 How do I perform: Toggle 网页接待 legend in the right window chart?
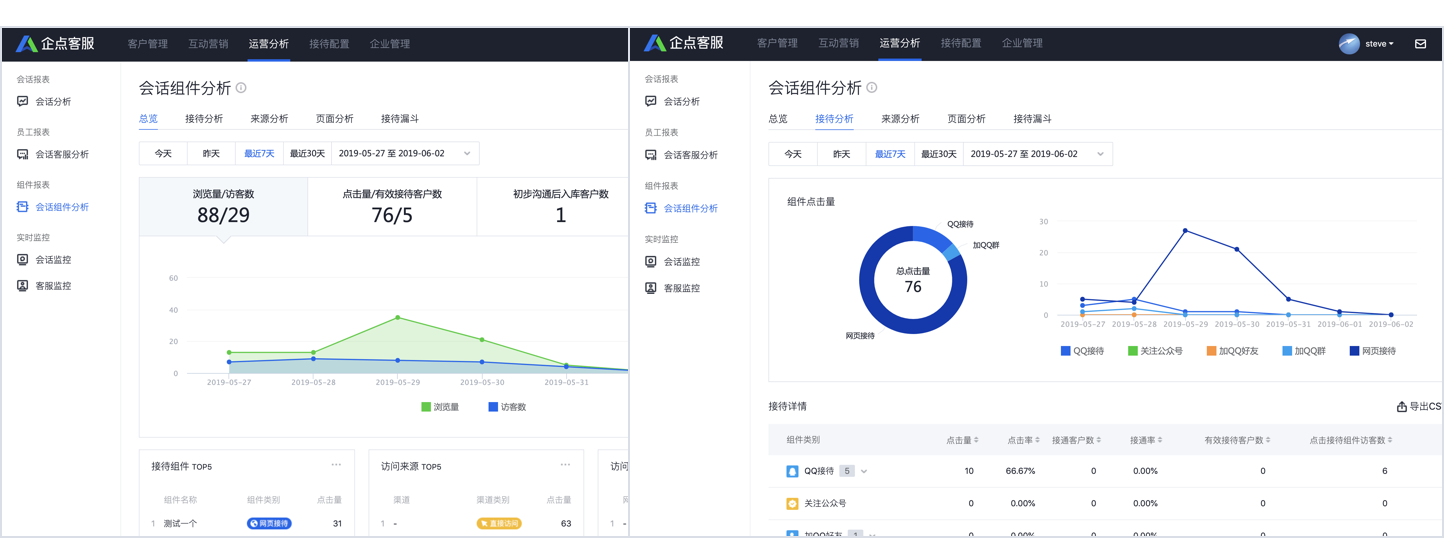[1372, 351]
